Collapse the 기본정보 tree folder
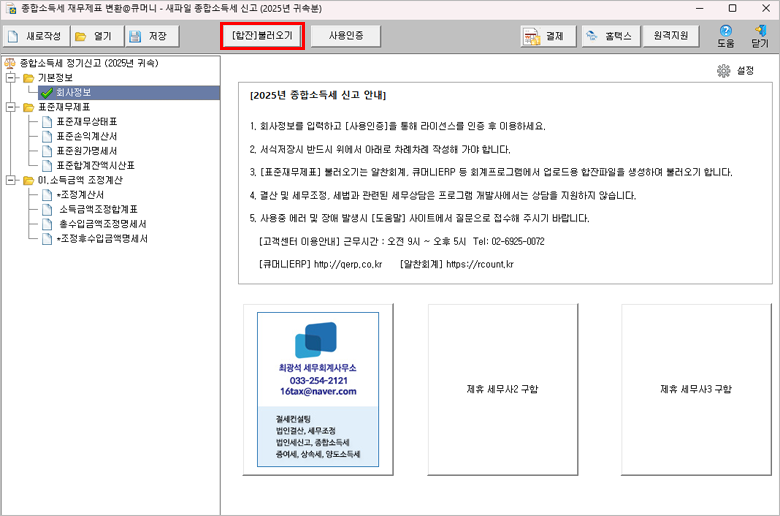 pyautogui.click(x=10, y=78)
